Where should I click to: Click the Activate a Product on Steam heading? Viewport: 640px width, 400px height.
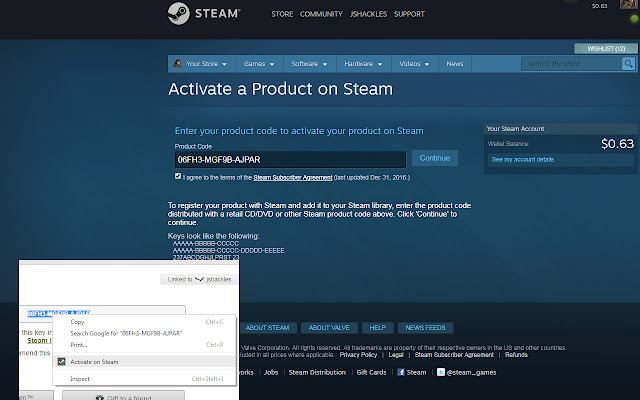(281, 89)
